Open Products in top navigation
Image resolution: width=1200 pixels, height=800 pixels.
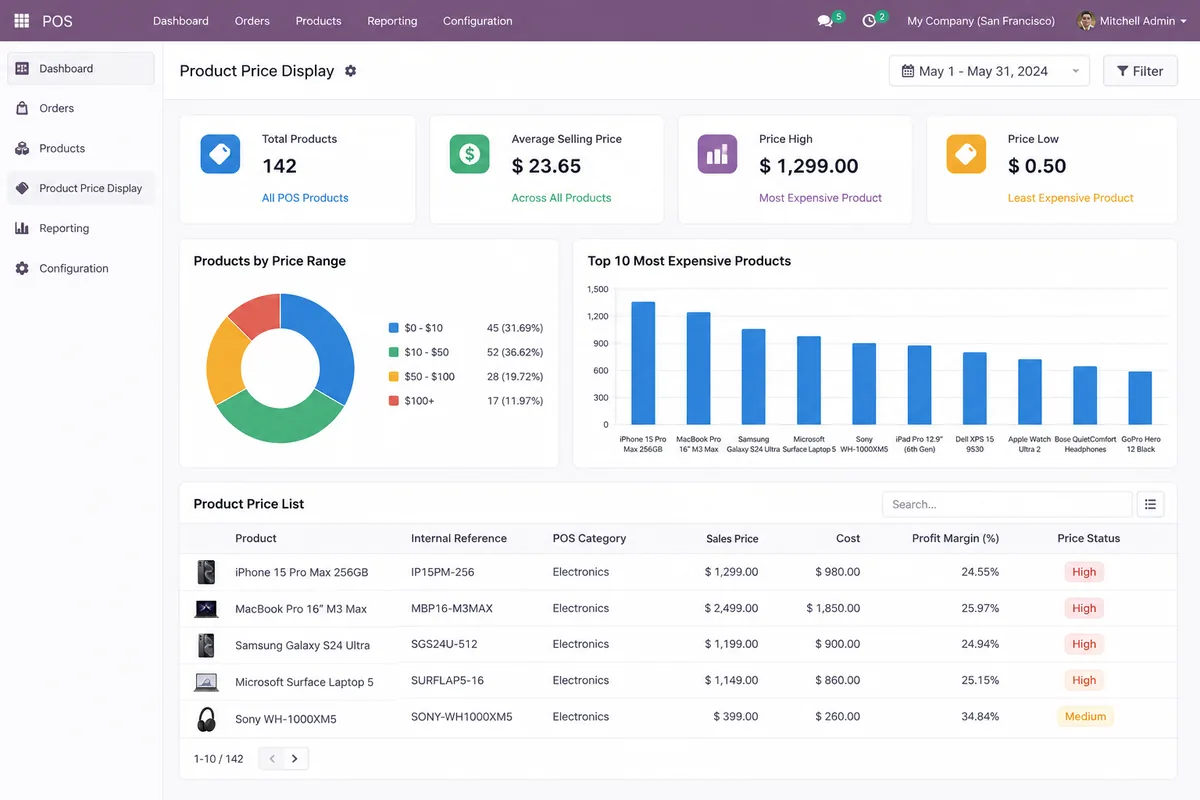click(x=318, y=21)
